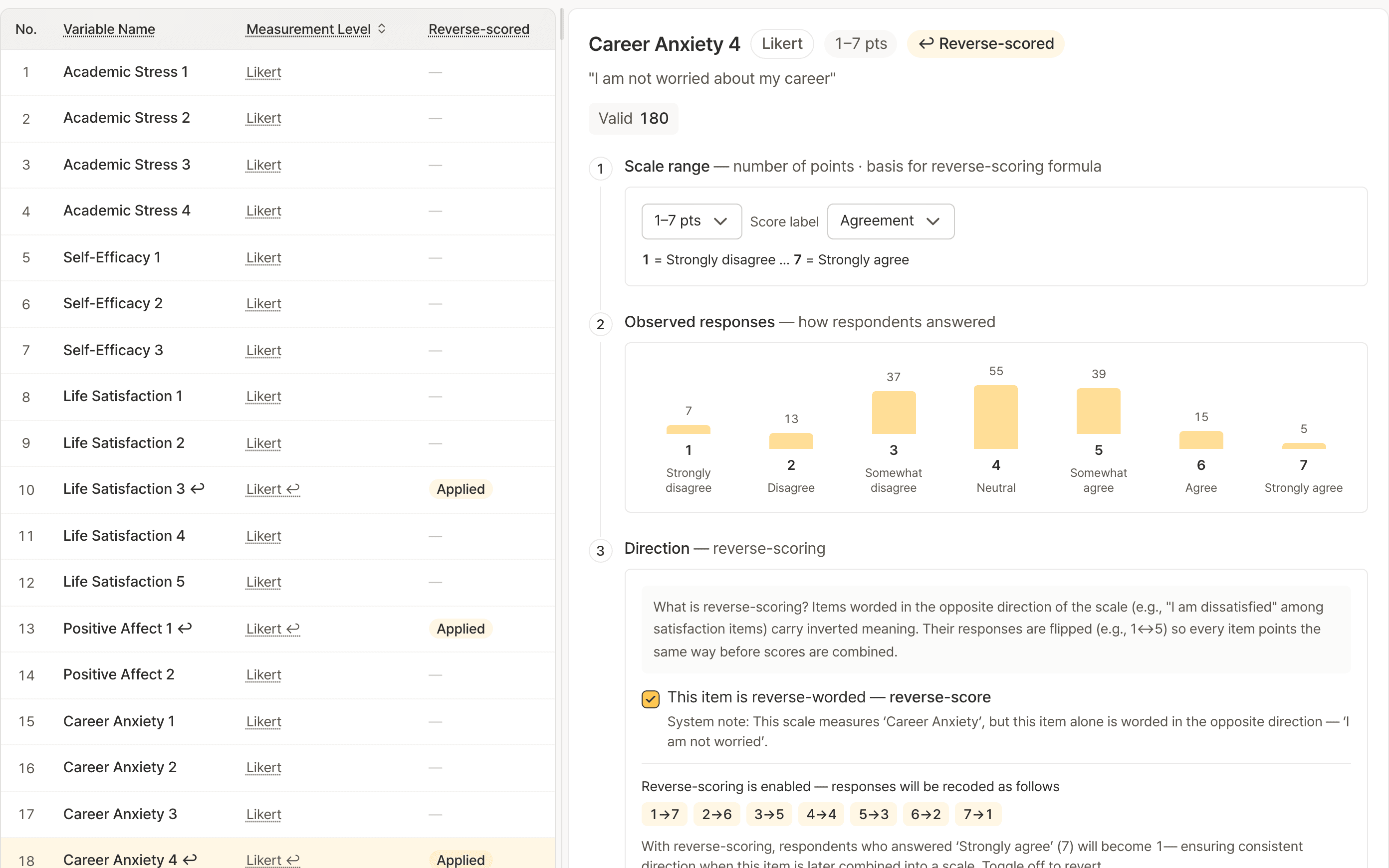Click the Somewhat agree bar showing 39
Screen dimensions: 1389x868
(1098, 411)
